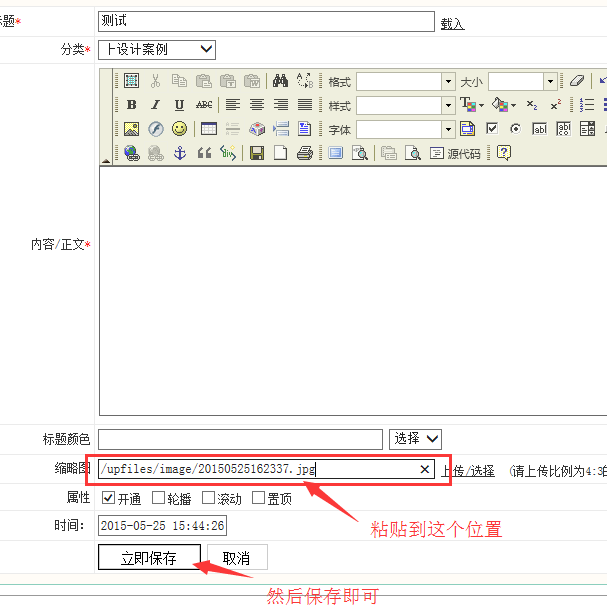607x613 pixels.
Task: Uncheck the 开通 checkbox
Action: 109,498
